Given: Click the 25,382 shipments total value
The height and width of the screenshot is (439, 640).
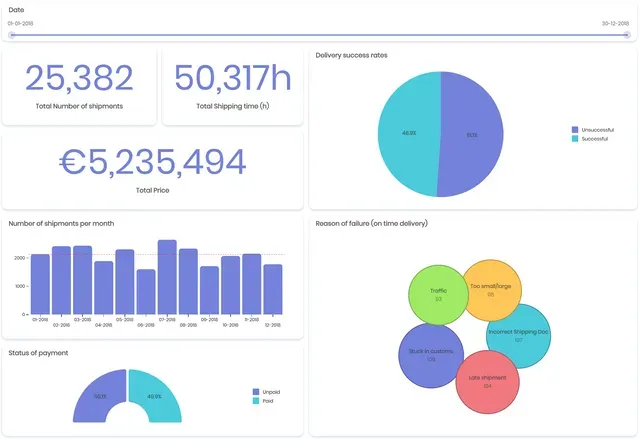Looking at the screenshot, I should pos(79,78).
